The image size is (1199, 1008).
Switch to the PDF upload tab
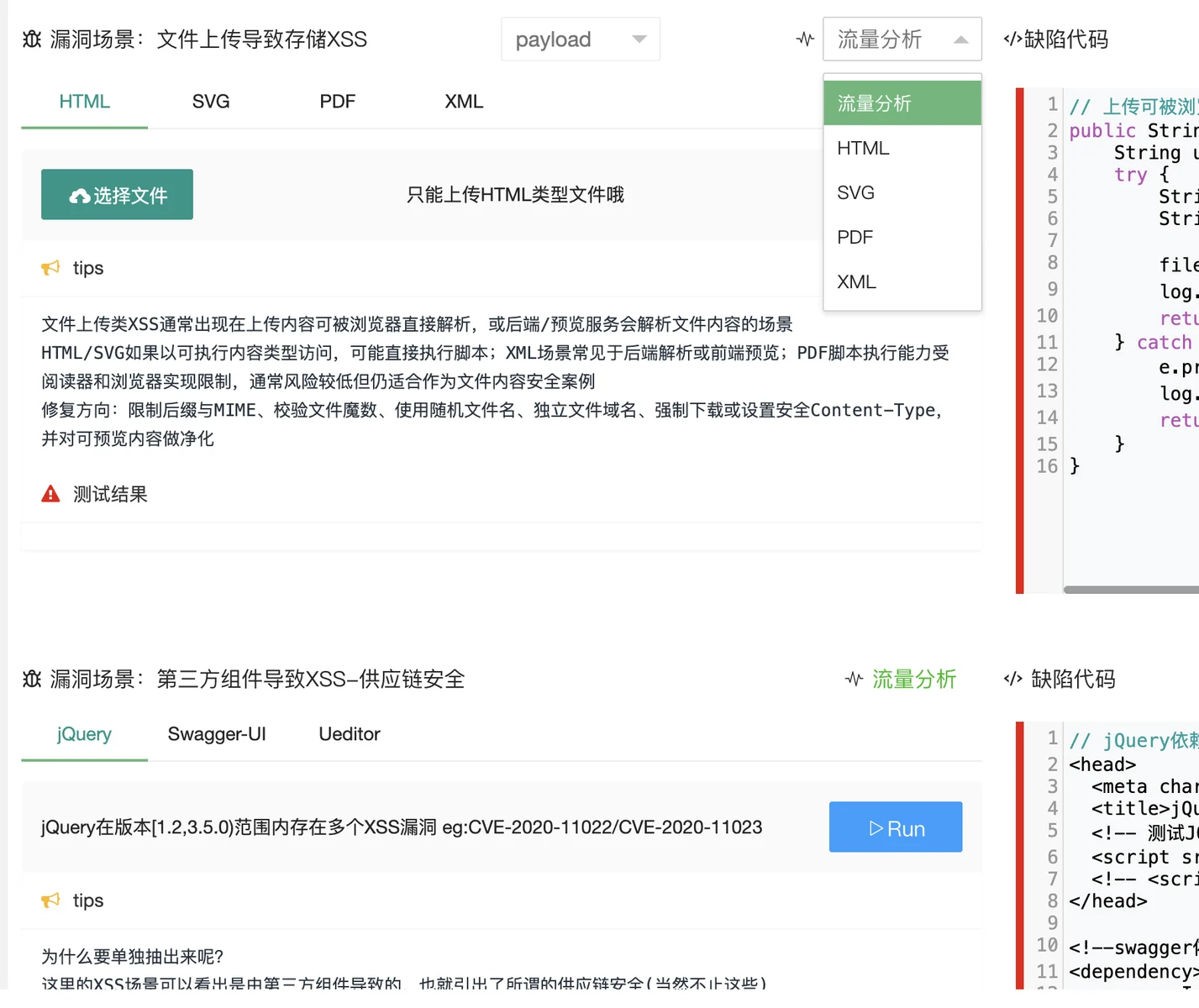pos(338,102)
